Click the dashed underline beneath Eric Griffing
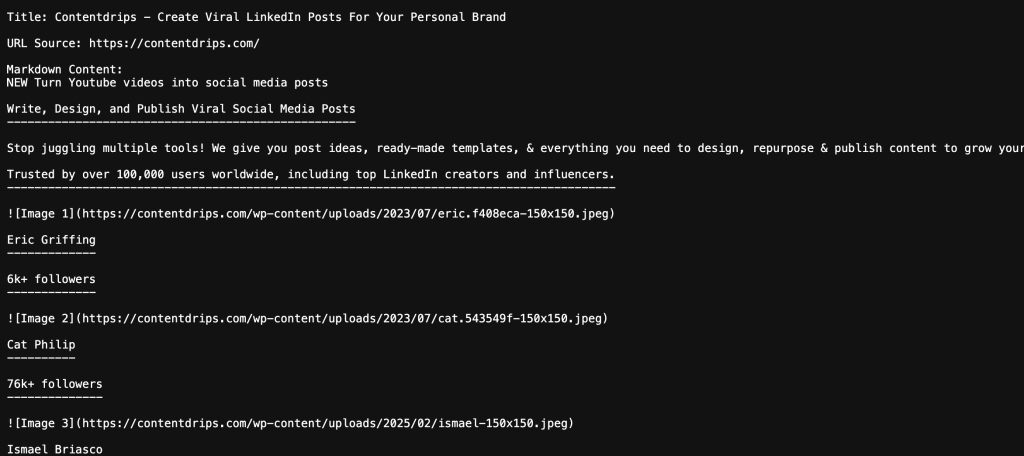The width and height of the screenshot is (1024, 456). pyautogui.click(x=51, y=253)
